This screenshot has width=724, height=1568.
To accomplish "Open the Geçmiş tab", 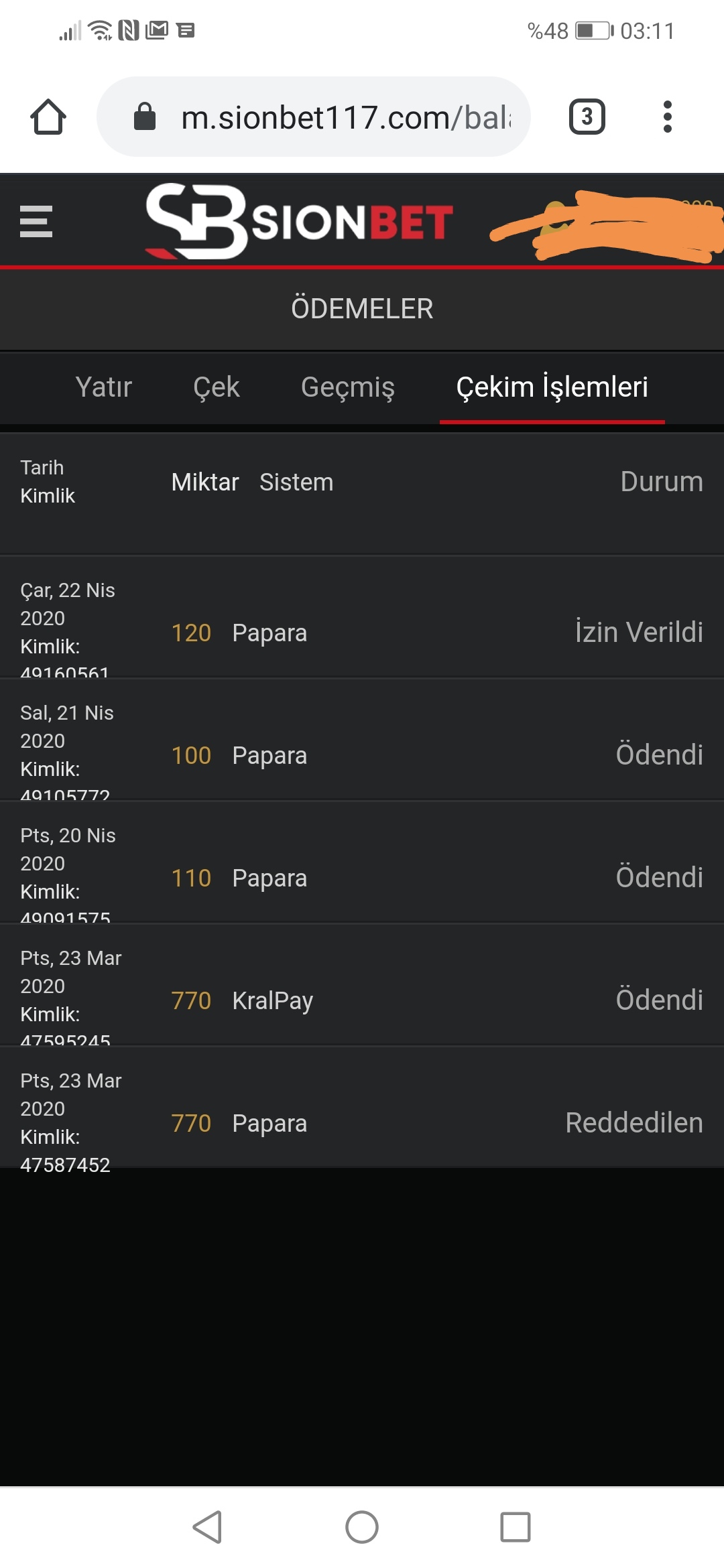I will tap(347, 387).
